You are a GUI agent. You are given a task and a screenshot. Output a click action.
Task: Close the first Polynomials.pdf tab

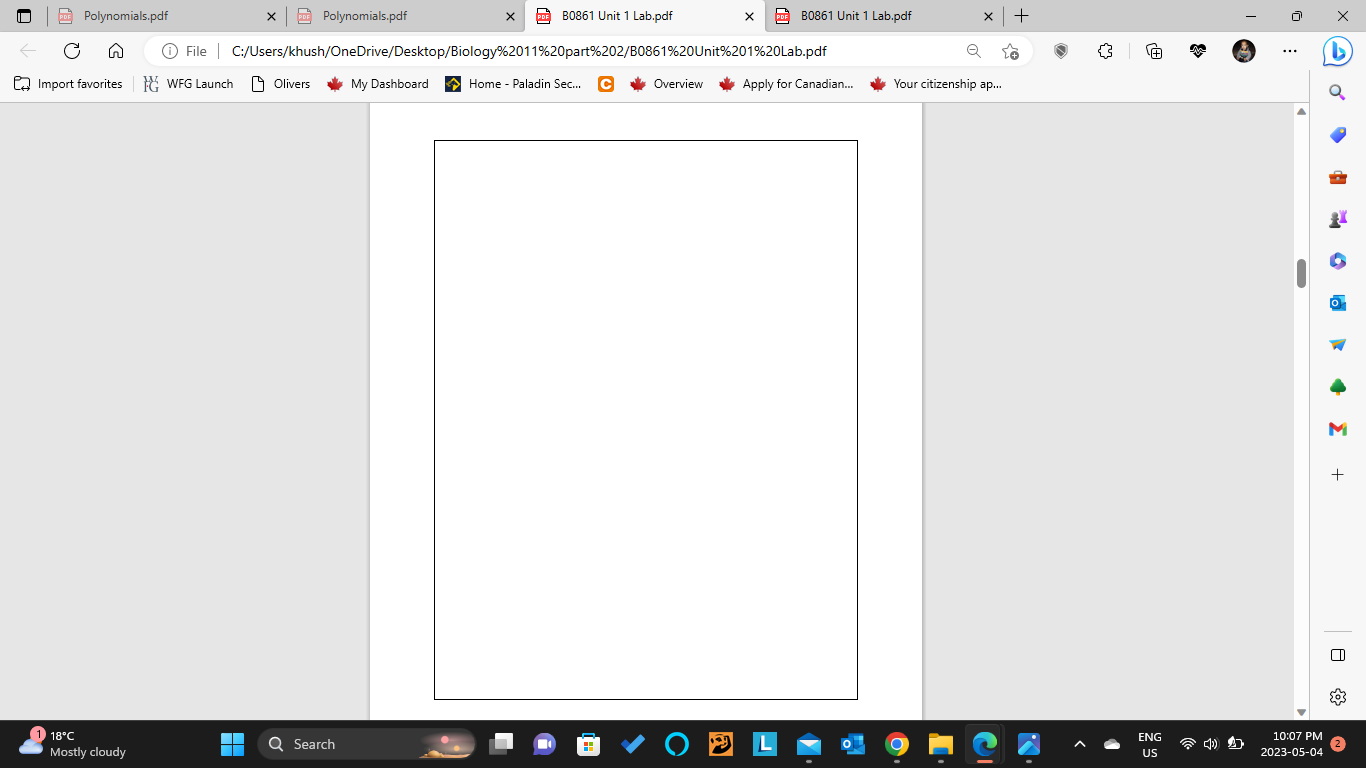click(x=271, y=16)
